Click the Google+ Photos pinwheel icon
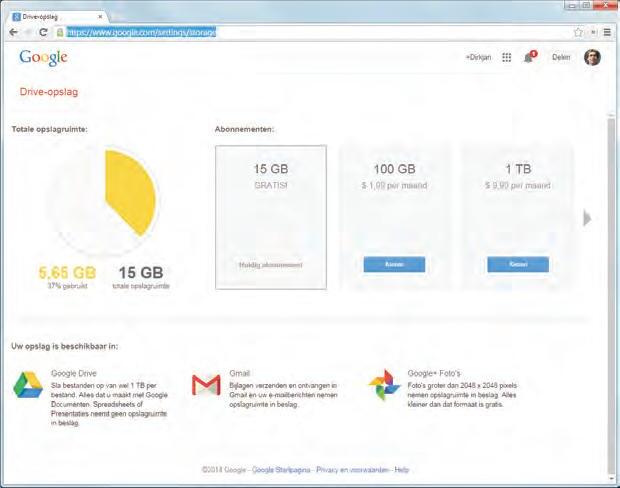 point(384,384)
